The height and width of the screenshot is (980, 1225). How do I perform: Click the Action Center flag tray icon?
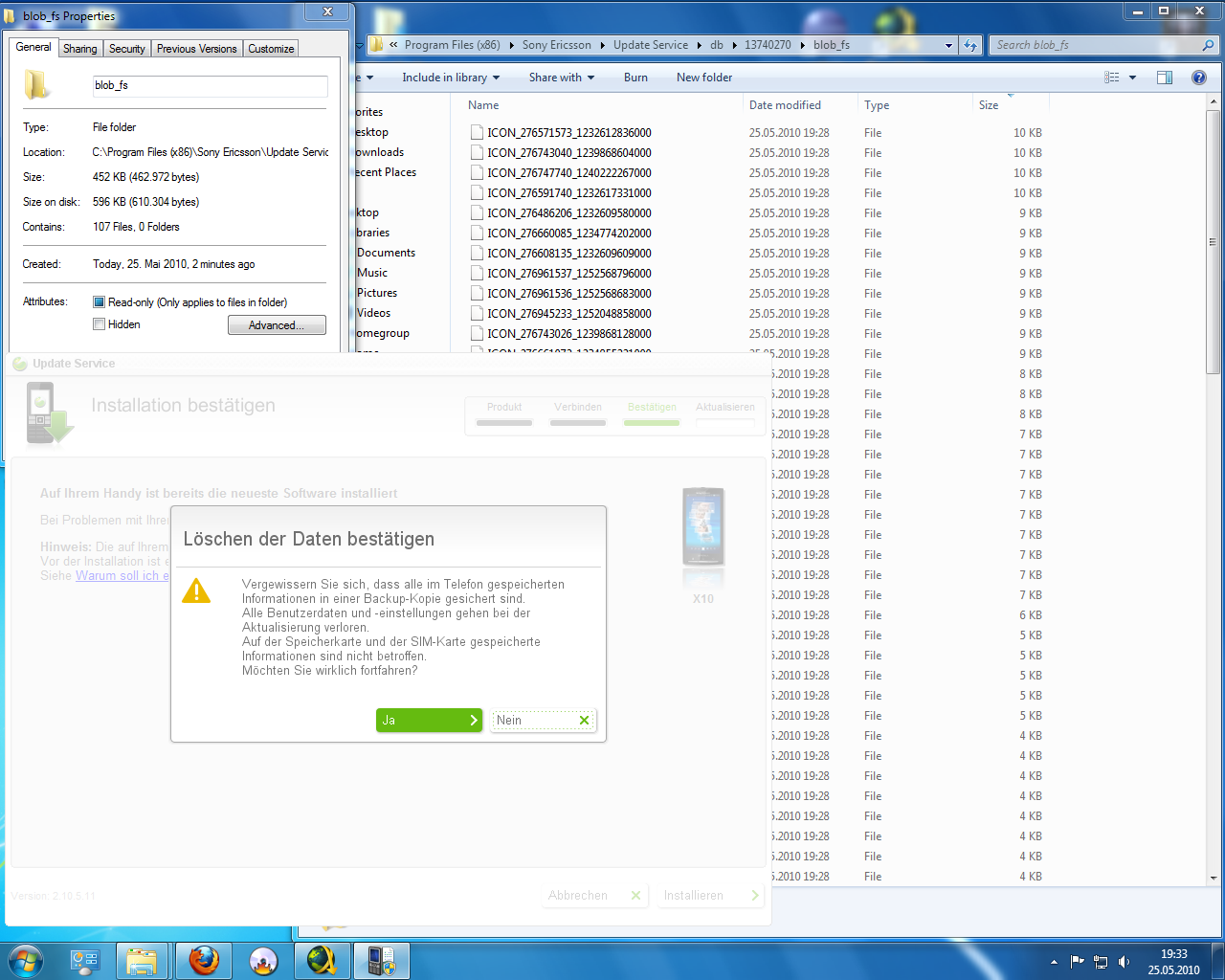point(1077,962)
